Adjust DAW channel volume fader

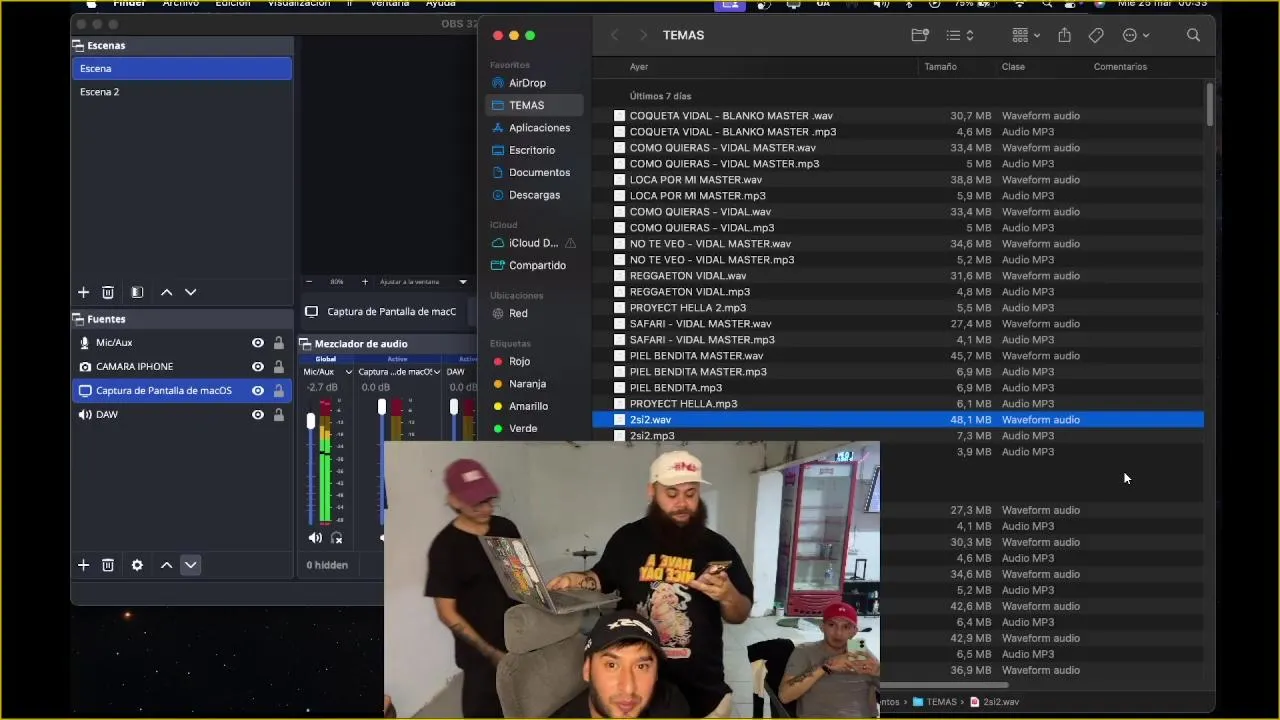454,407
